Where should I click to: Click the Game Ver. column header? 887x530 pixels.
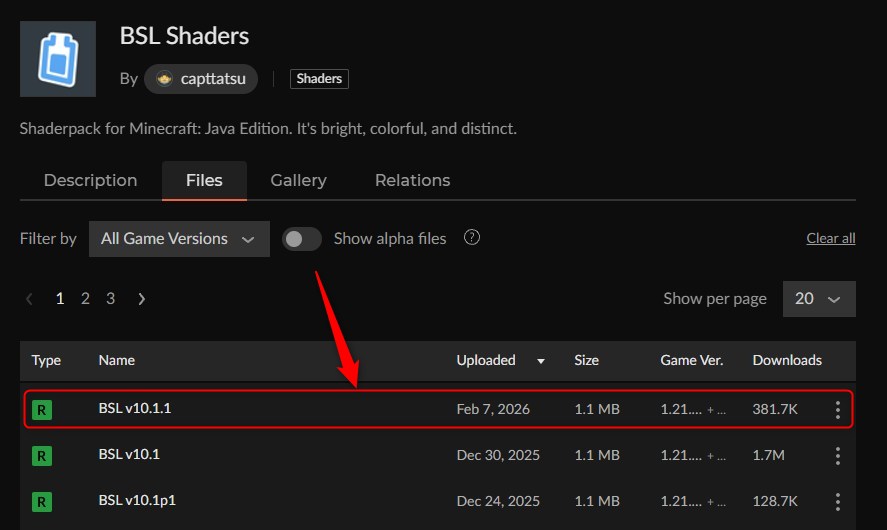coord(691,360)
